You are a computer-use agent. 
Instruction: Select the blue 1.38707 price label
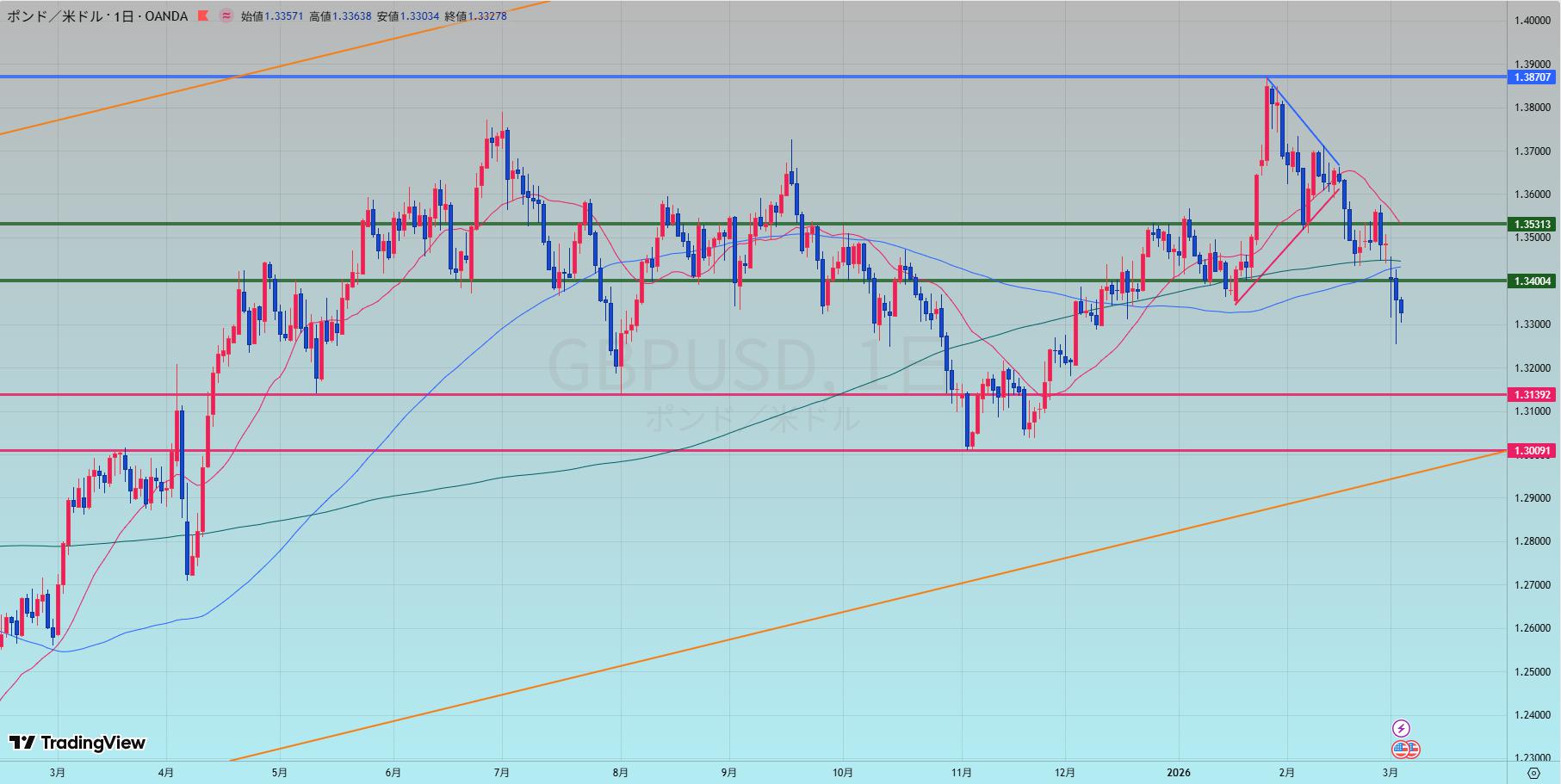[x=1533, y=77]
